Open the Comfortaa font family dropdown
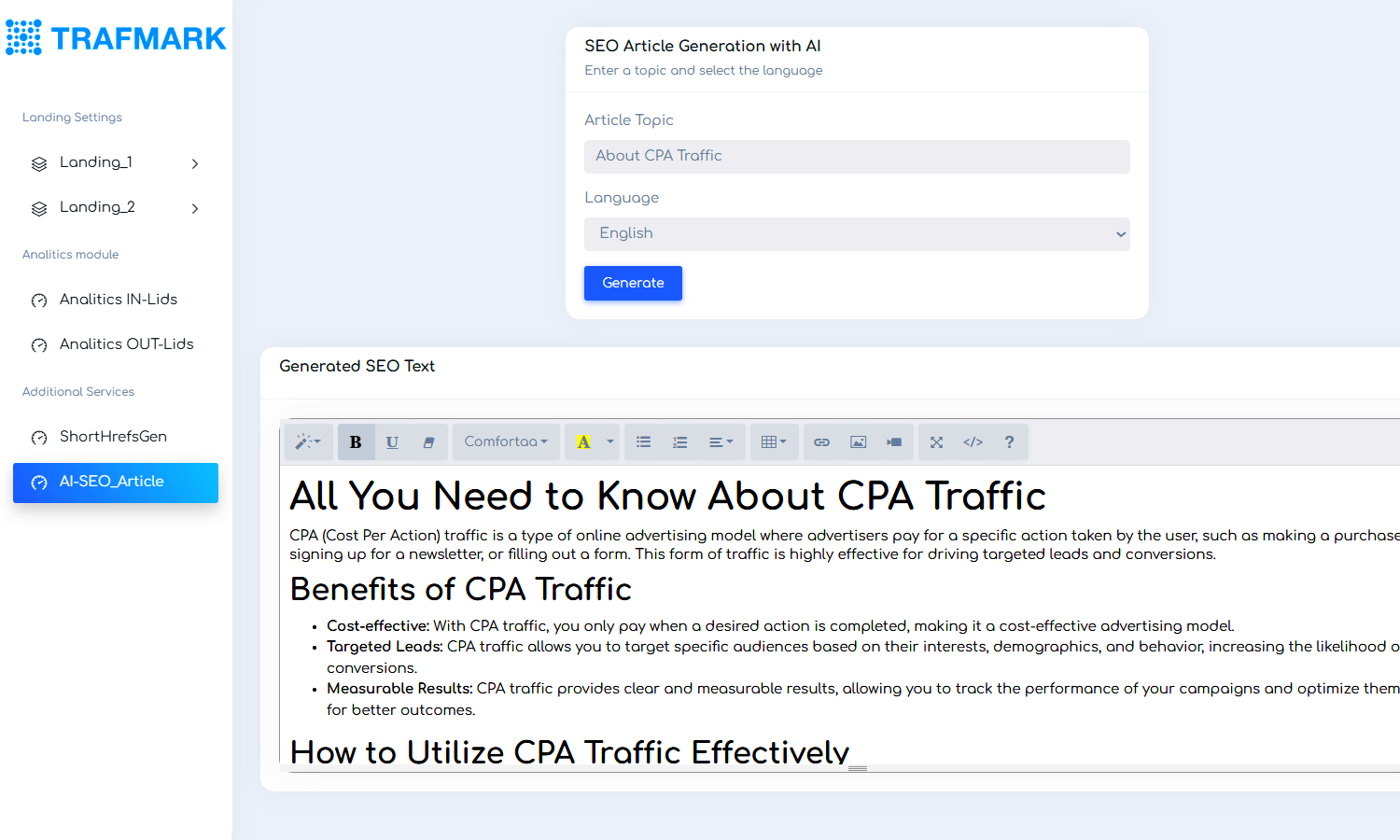Viewport: 1400px width, 840px height. (506, 442)
